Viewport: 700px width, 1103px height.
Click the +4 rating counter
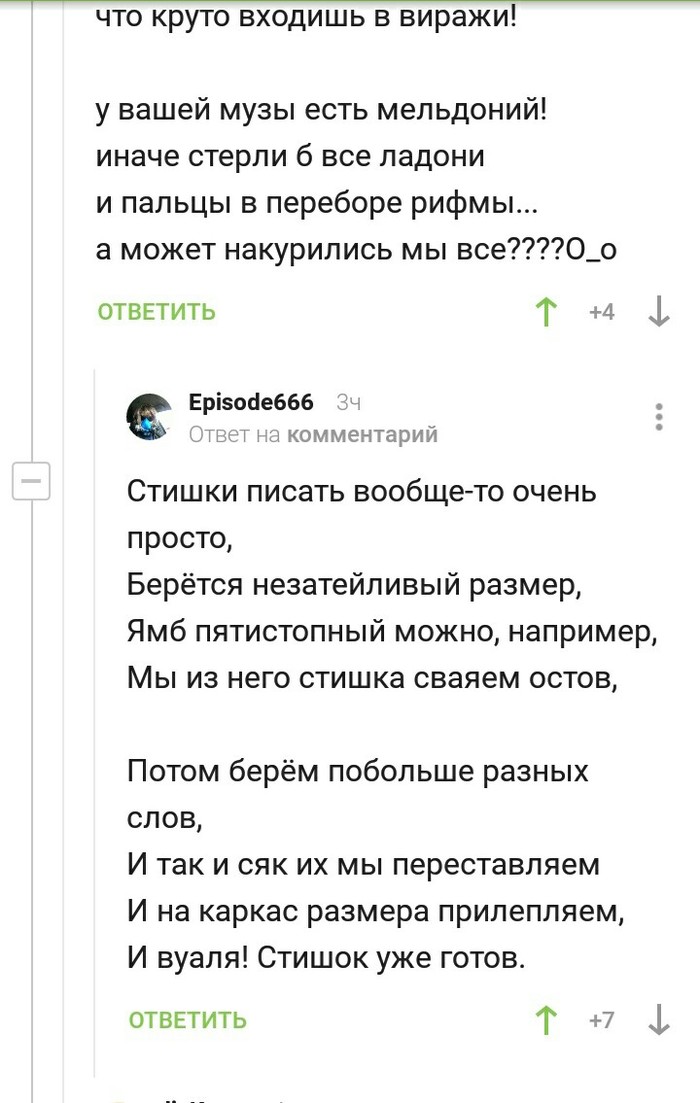point(602,312)
